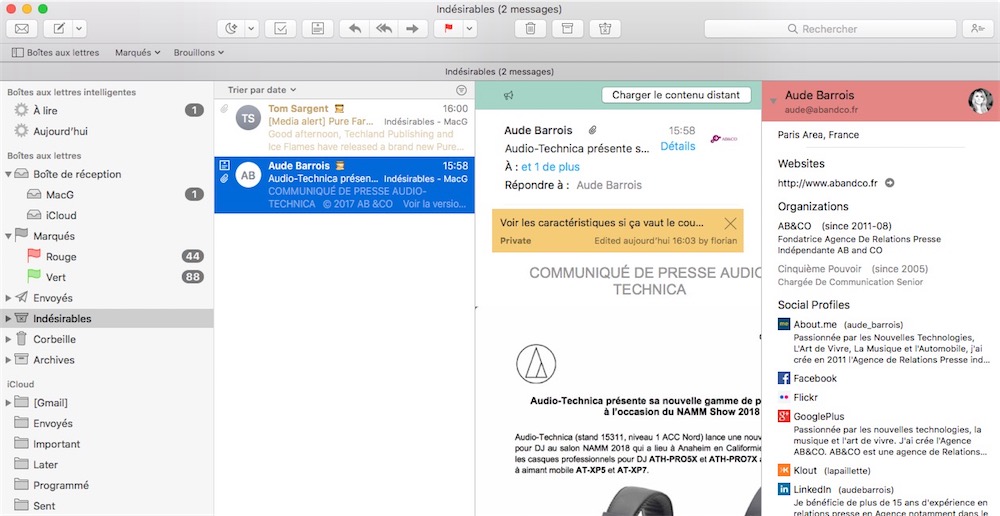Open the Facebook social profile
Image resolution: width=1000 pixels, height=516 pixels.
click(807, 378)
